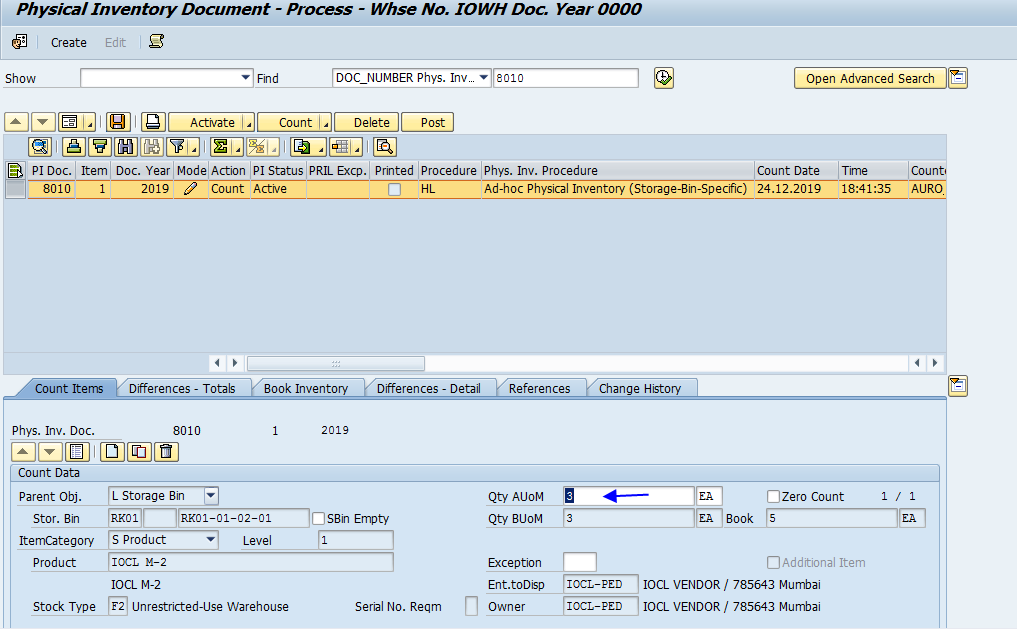Open the Differences - Totals tab

(x=182, y=389)
